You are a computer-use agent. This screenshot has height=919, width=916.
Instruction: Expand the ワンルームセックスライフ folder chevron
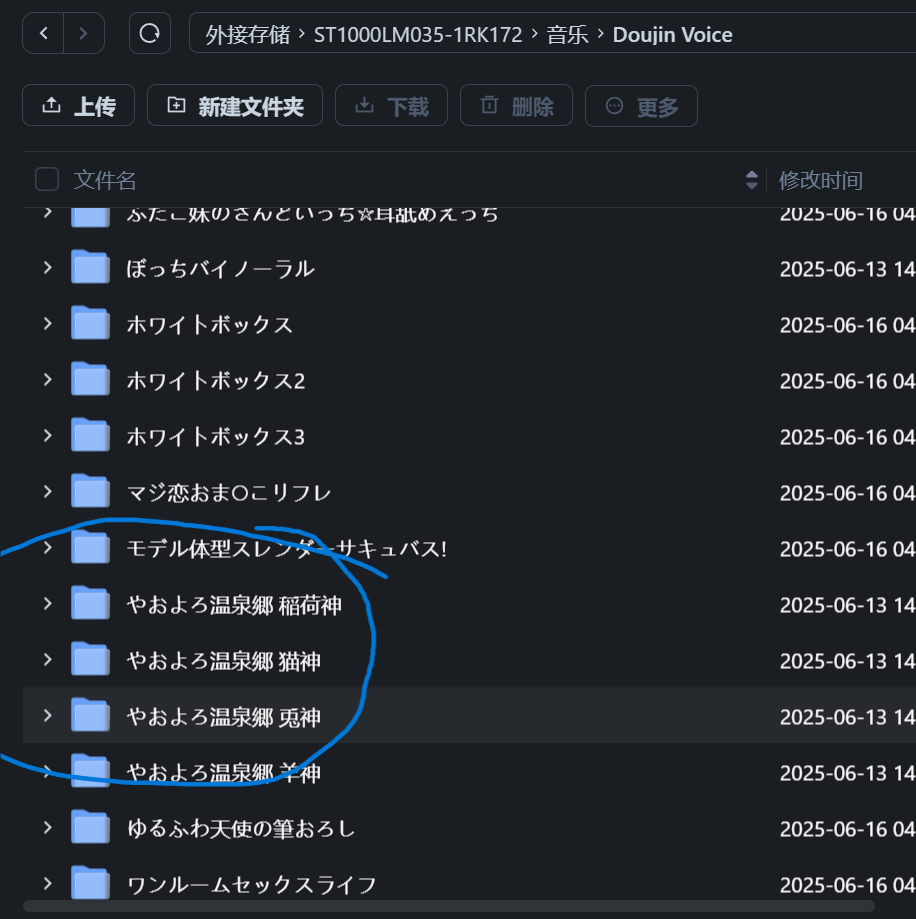47,883
